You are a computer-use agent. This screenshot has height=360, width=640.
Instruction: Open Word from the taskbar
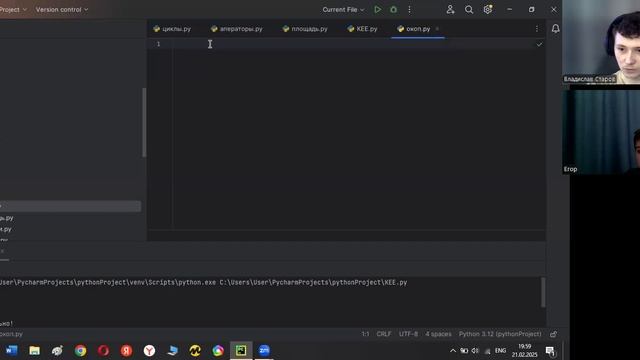pyautogui.click(x=11, y=350)
